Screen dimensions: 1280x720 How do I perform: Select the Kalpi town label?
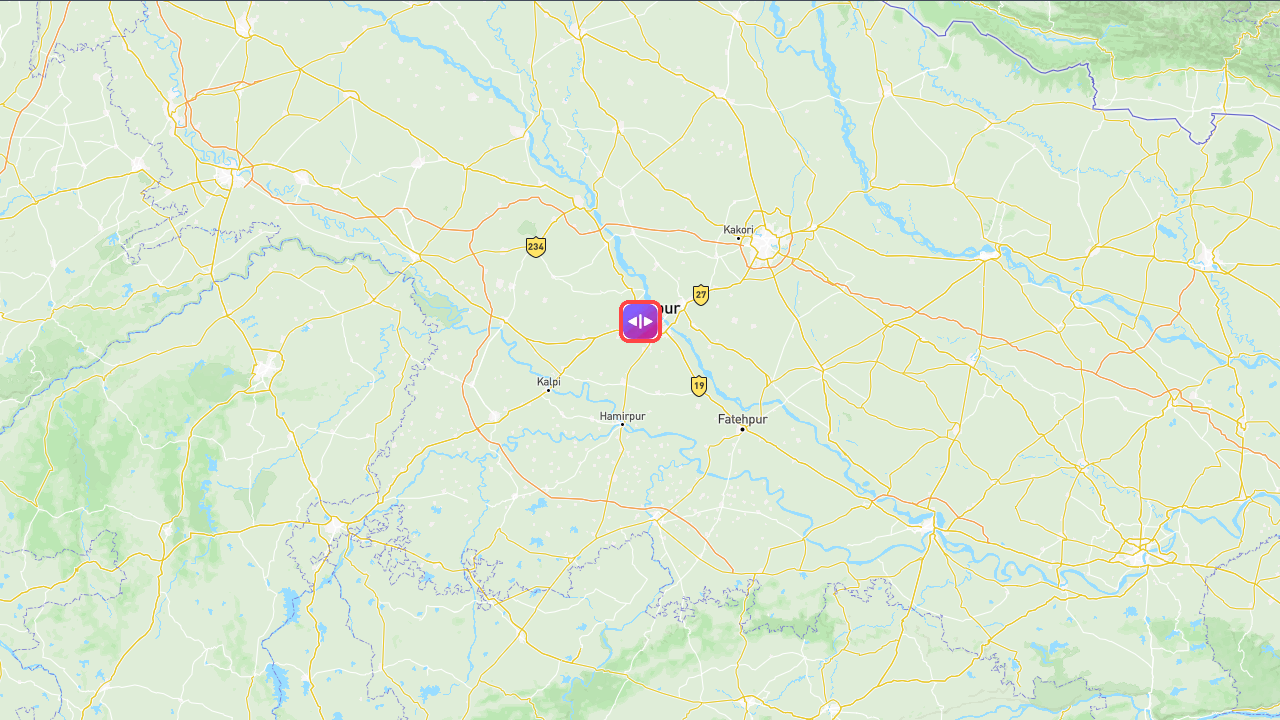(x=549, y=381)
